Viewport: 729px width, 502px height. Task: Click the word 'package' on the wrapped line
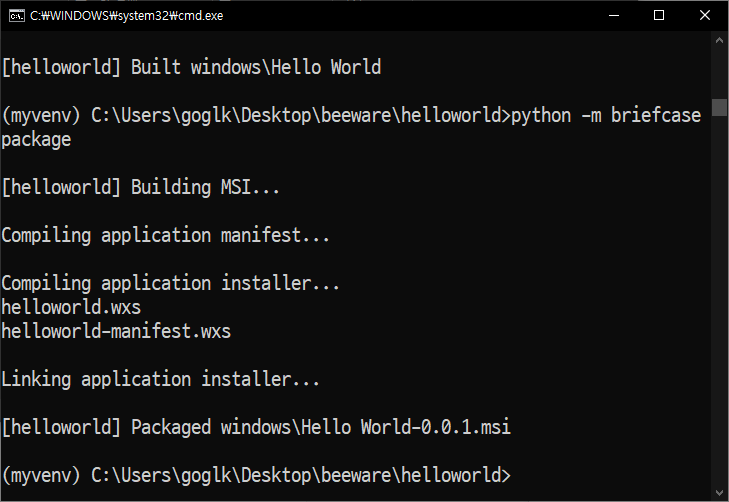(36, 139)
